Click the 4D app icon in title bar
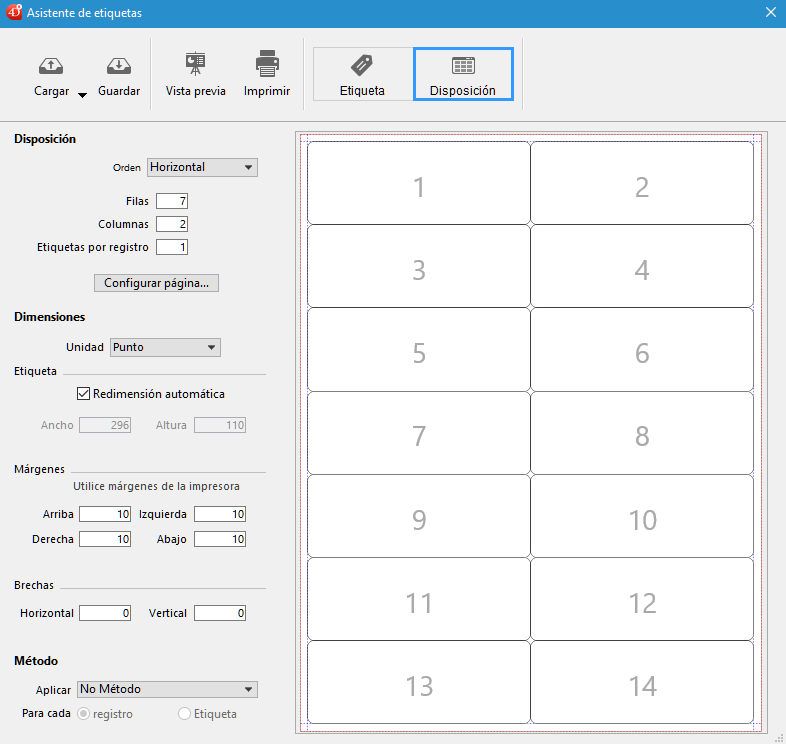 [13, 13]
